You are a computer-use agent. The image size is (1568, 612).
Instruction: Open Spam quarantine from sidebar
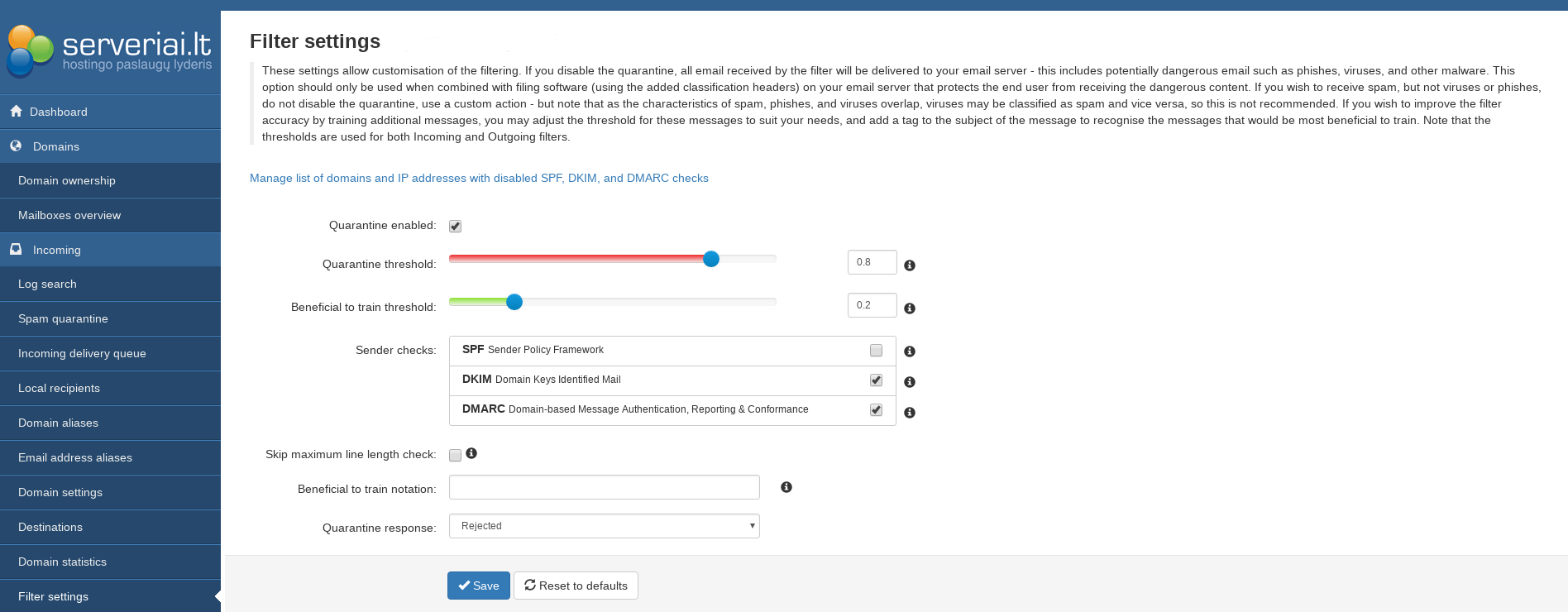click(63, 318)
